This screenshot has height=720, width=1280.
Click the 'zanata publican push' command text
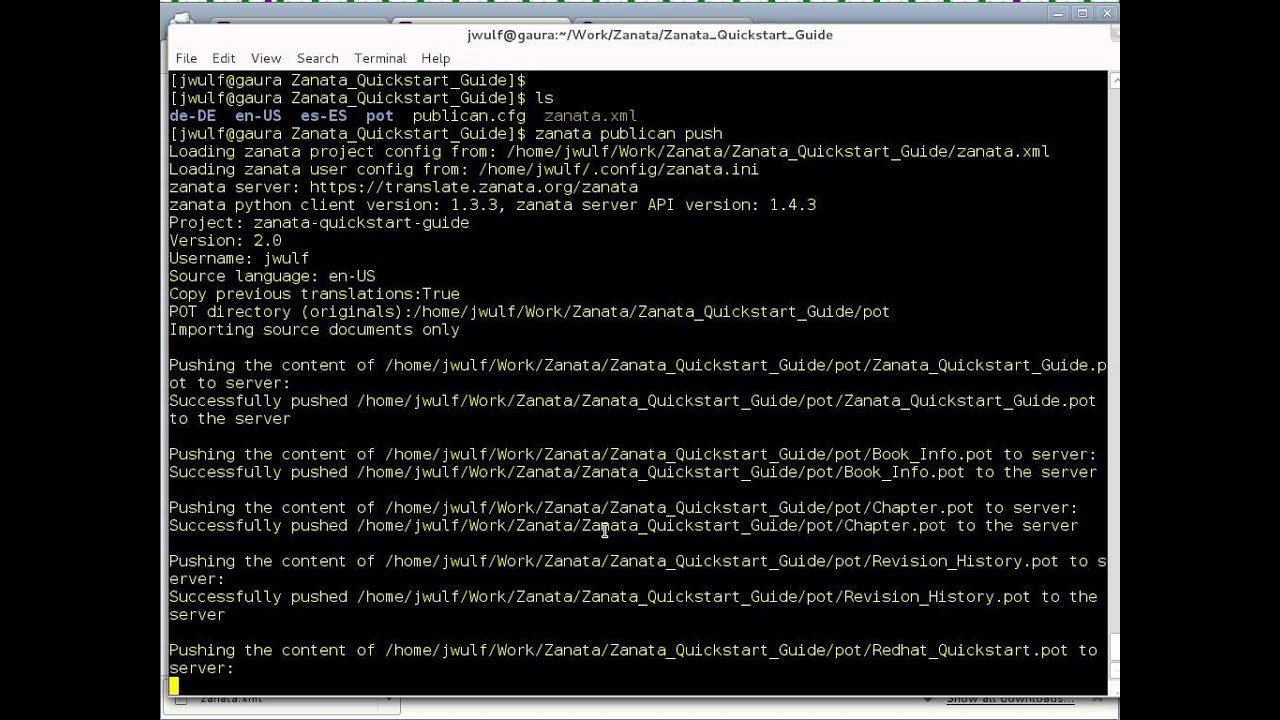[x=629, y=134]
